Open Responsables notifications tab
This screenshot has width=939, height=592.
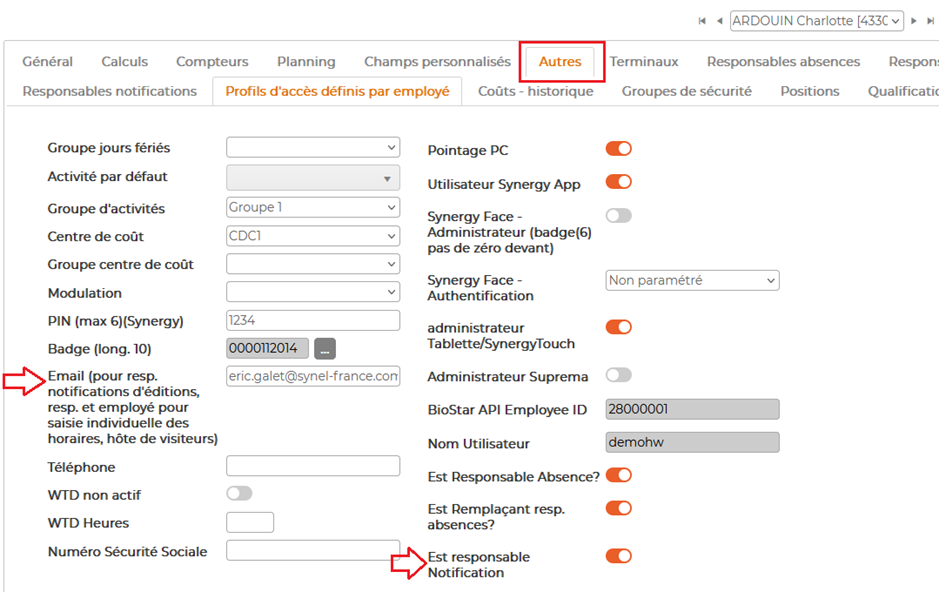(110, 91)
